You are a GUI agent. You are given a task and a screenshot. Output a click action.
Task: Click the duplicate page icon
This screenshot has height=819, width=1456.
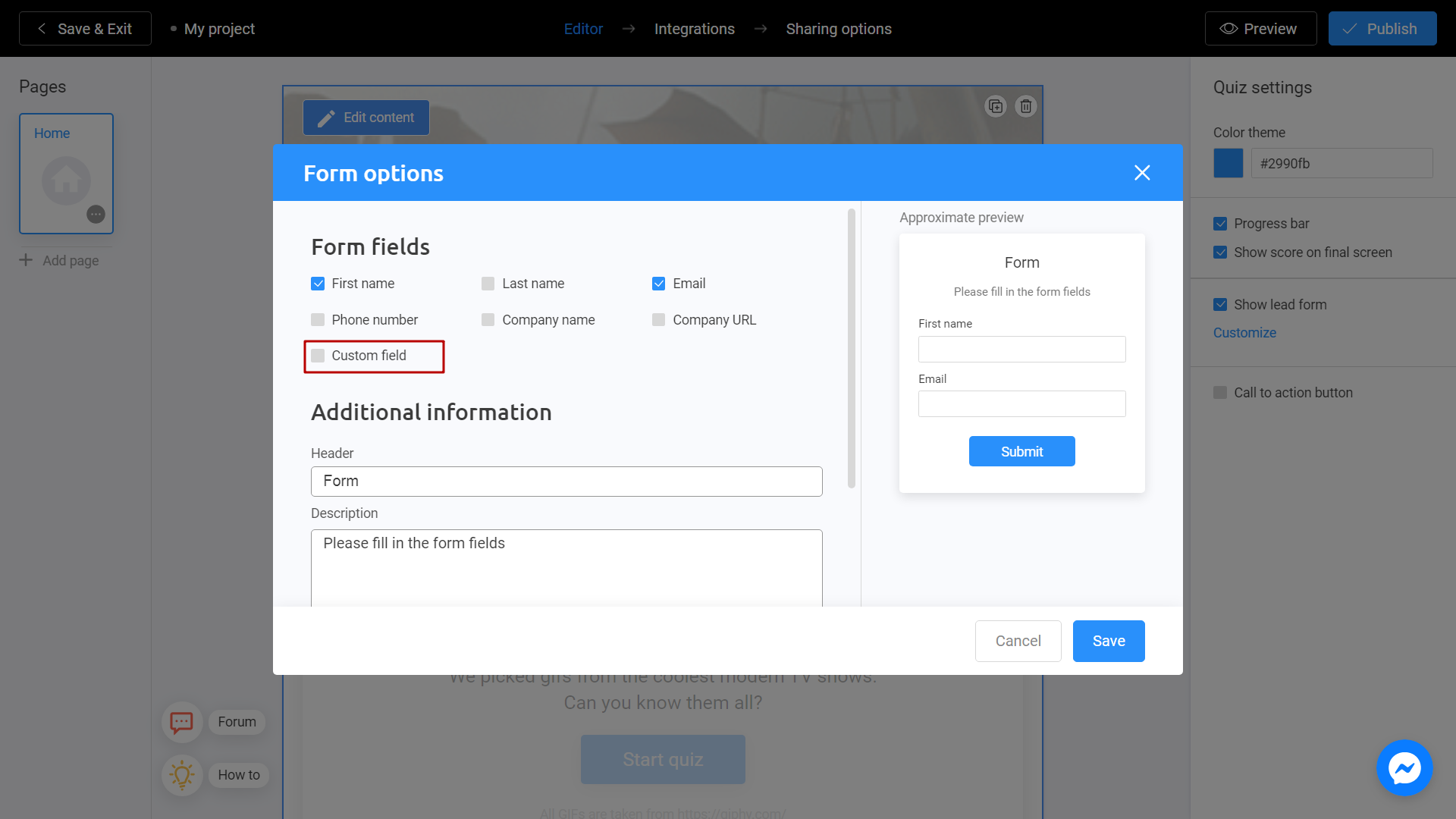[x=996, y=107]
